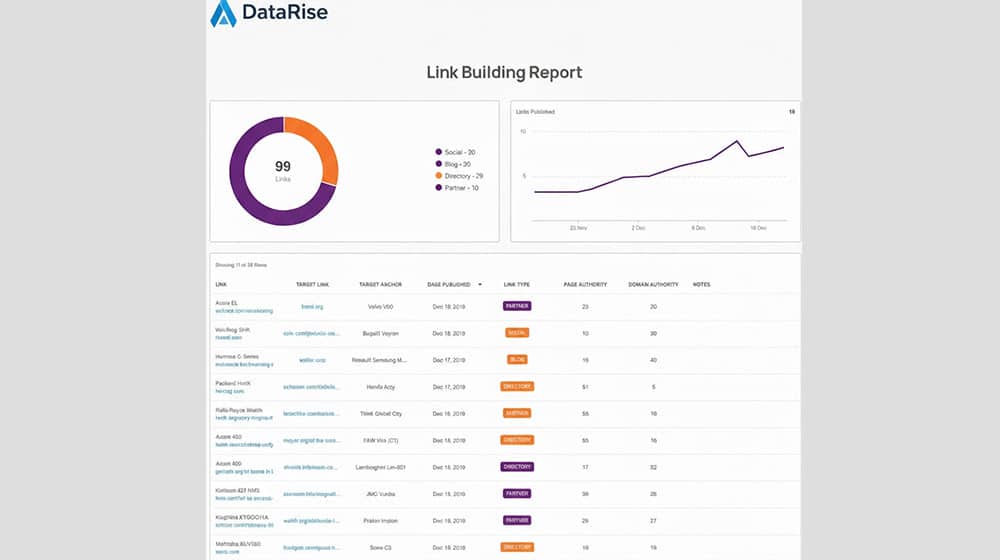Click the Notes column header
Screen dimensions: 1000x560
point(702,284)
